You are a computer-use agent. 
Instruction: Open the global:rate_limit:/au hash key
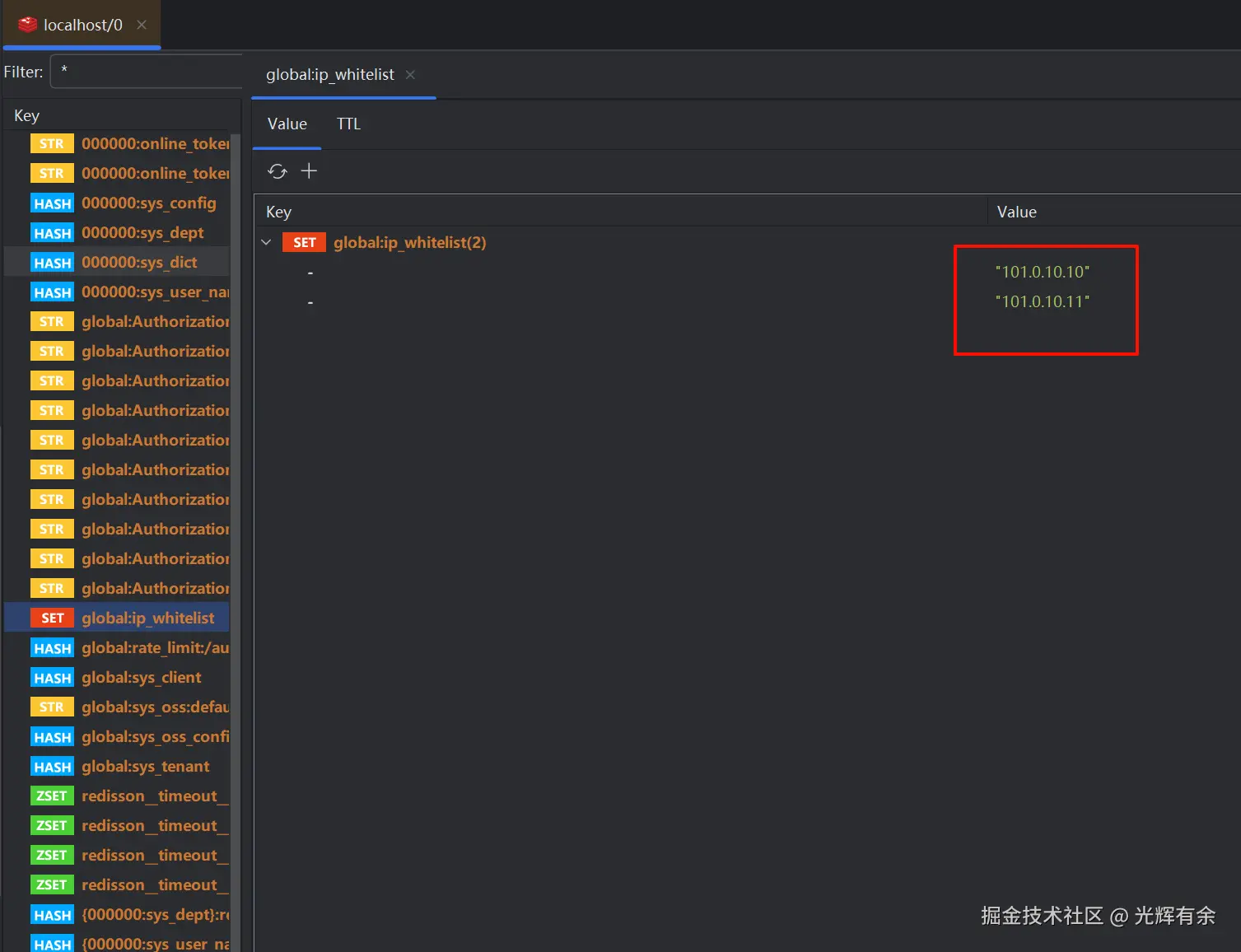[155, 647]
